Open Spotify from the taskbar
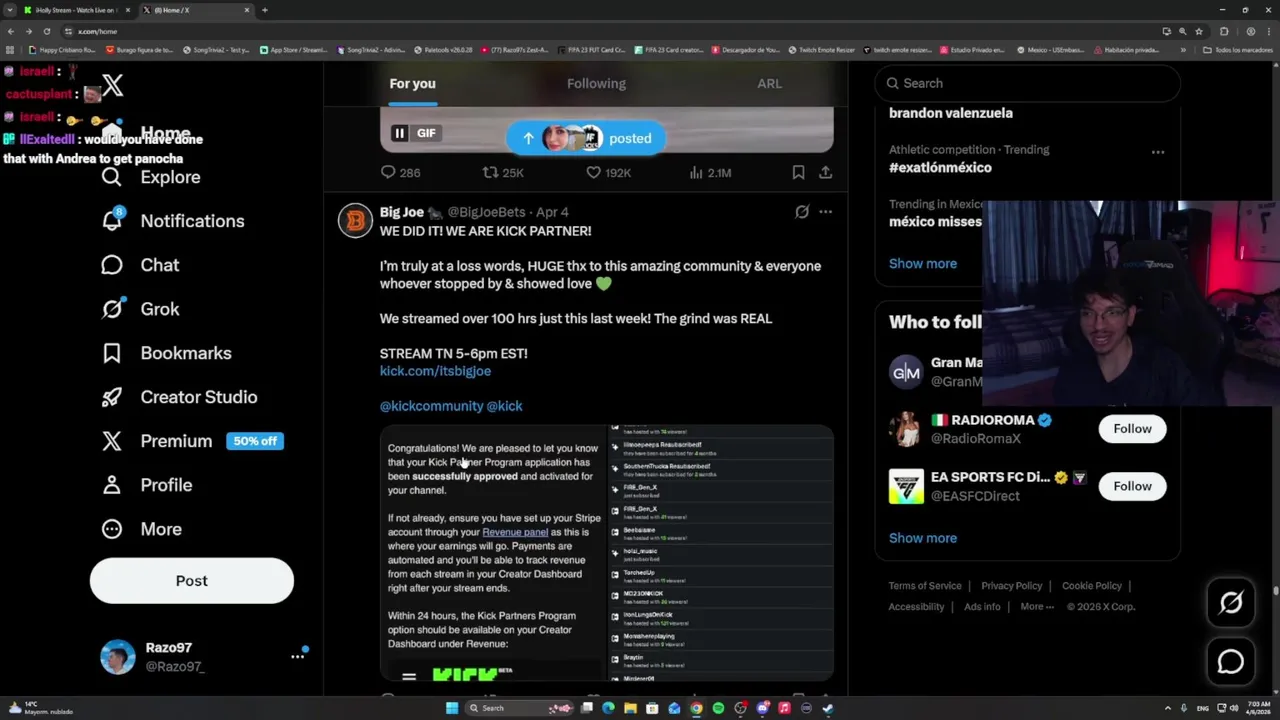 718,708
